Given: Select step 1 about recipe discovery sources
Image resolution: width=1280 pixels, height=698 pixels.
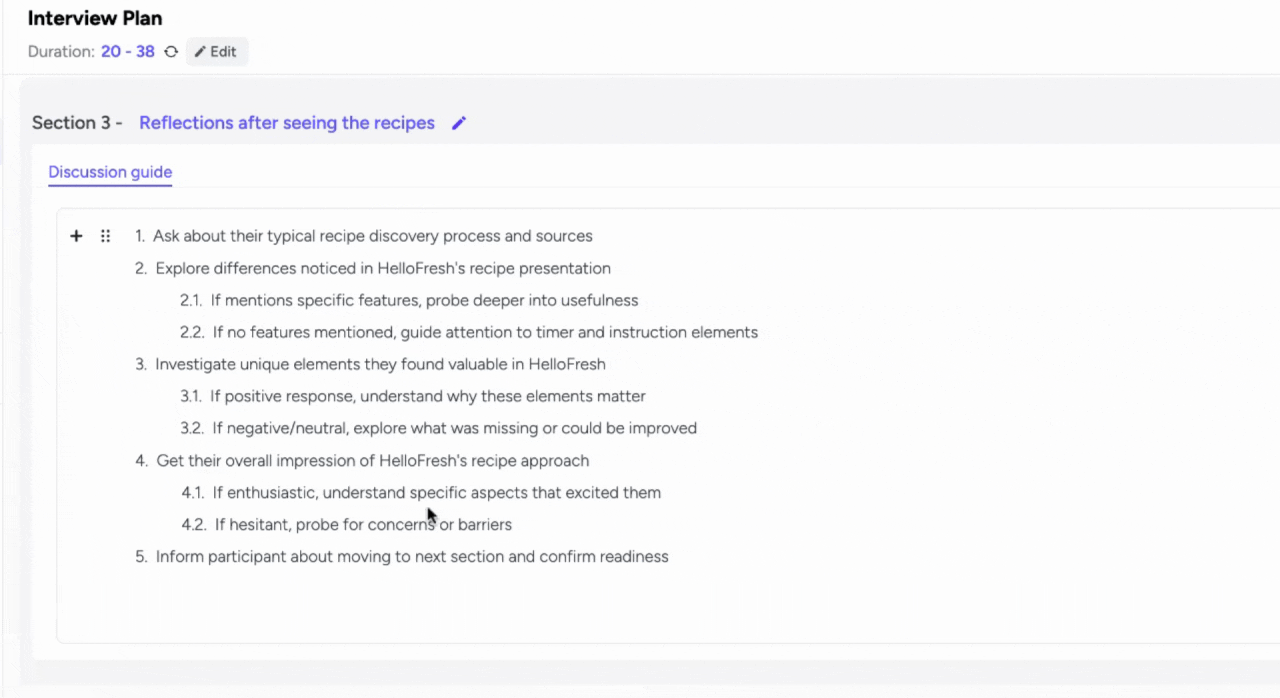Looking at the screenshot, I should coord(372,236).
